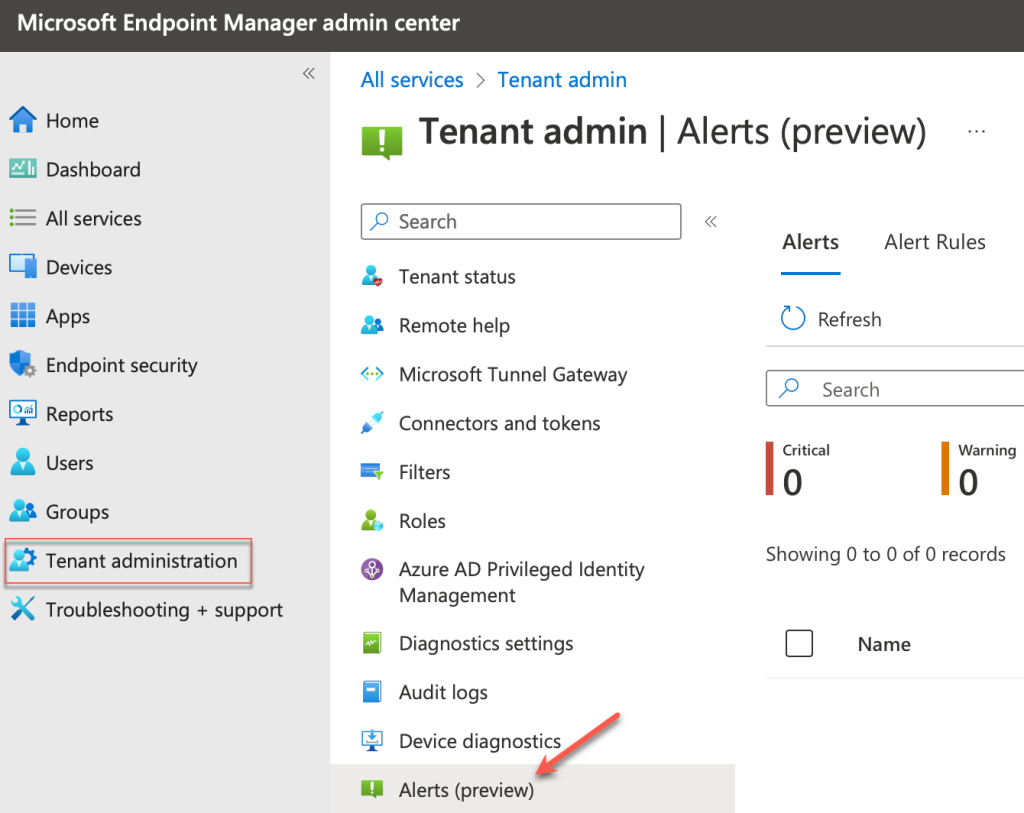
Task: Click the Azure AD Privileged Identity icon
Action: (x=372, y=569)
